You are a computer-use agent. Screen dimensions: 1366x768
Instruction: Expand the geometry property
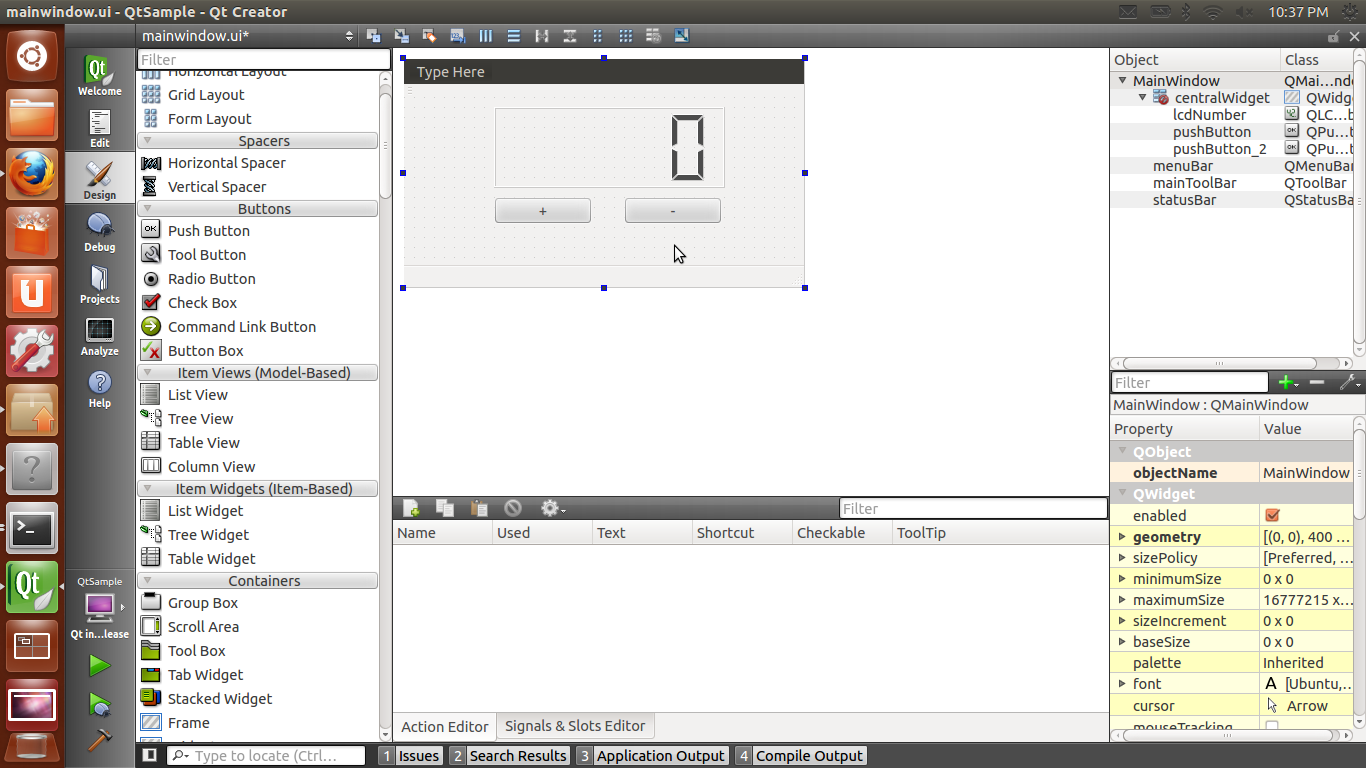click(x=1122, y=536)
